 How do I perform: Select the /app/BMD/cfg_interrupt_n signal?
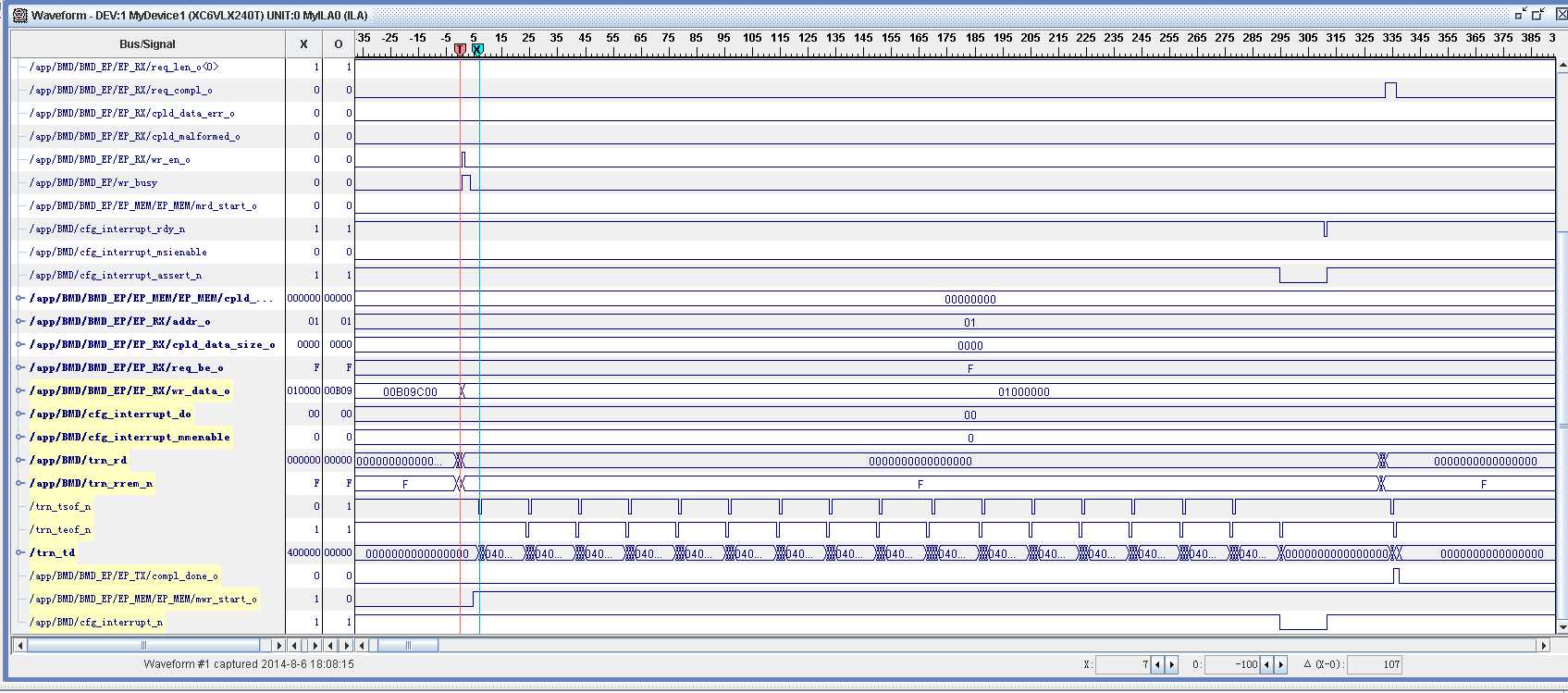[96, 622]
